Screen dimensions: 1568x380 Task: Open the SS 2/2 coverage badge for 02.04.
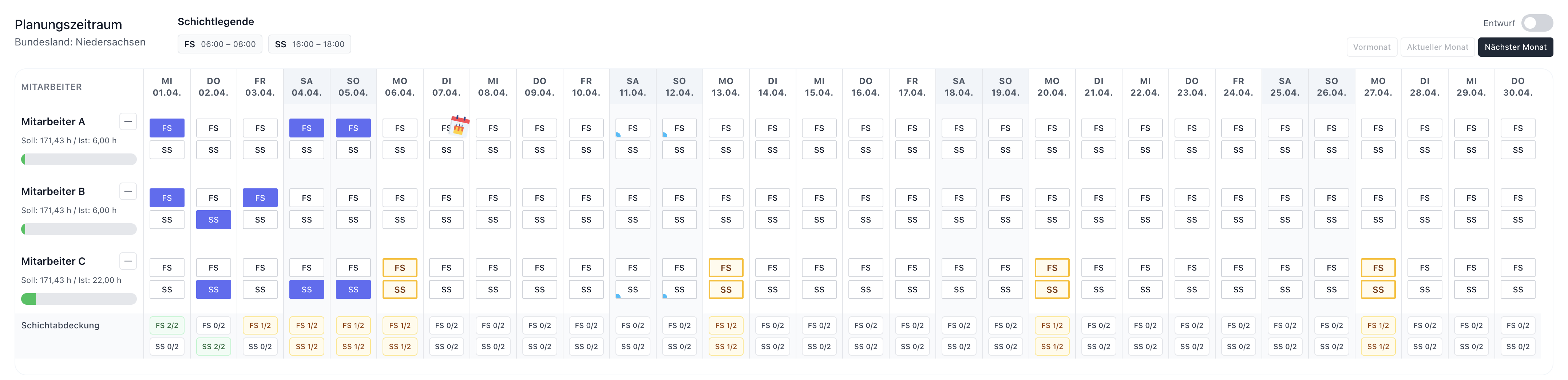click(214, 347)
